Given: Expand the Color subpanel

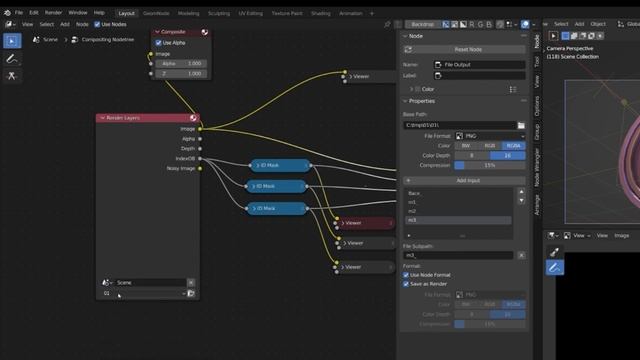Looking at the screenshot, I should (411, 89).
